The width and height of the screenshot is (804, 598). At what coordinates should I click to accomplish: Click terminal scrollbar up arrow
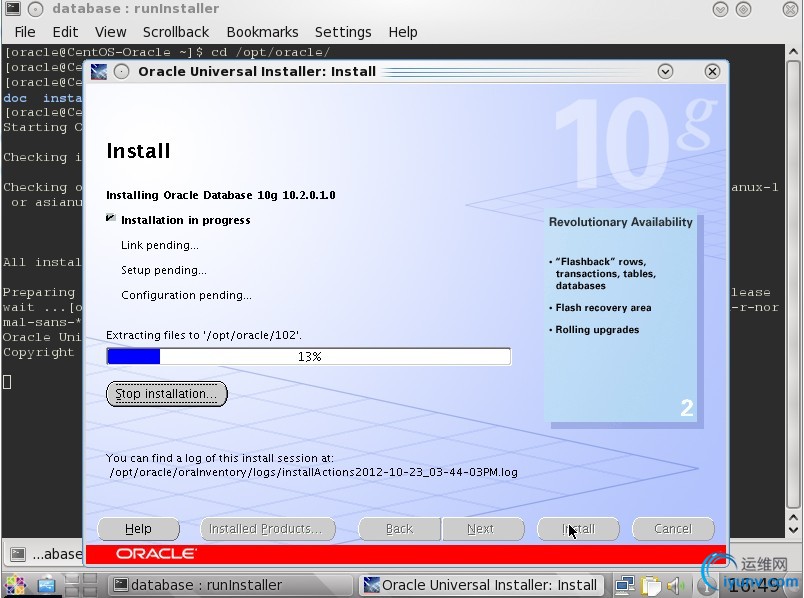click(793, 52)
